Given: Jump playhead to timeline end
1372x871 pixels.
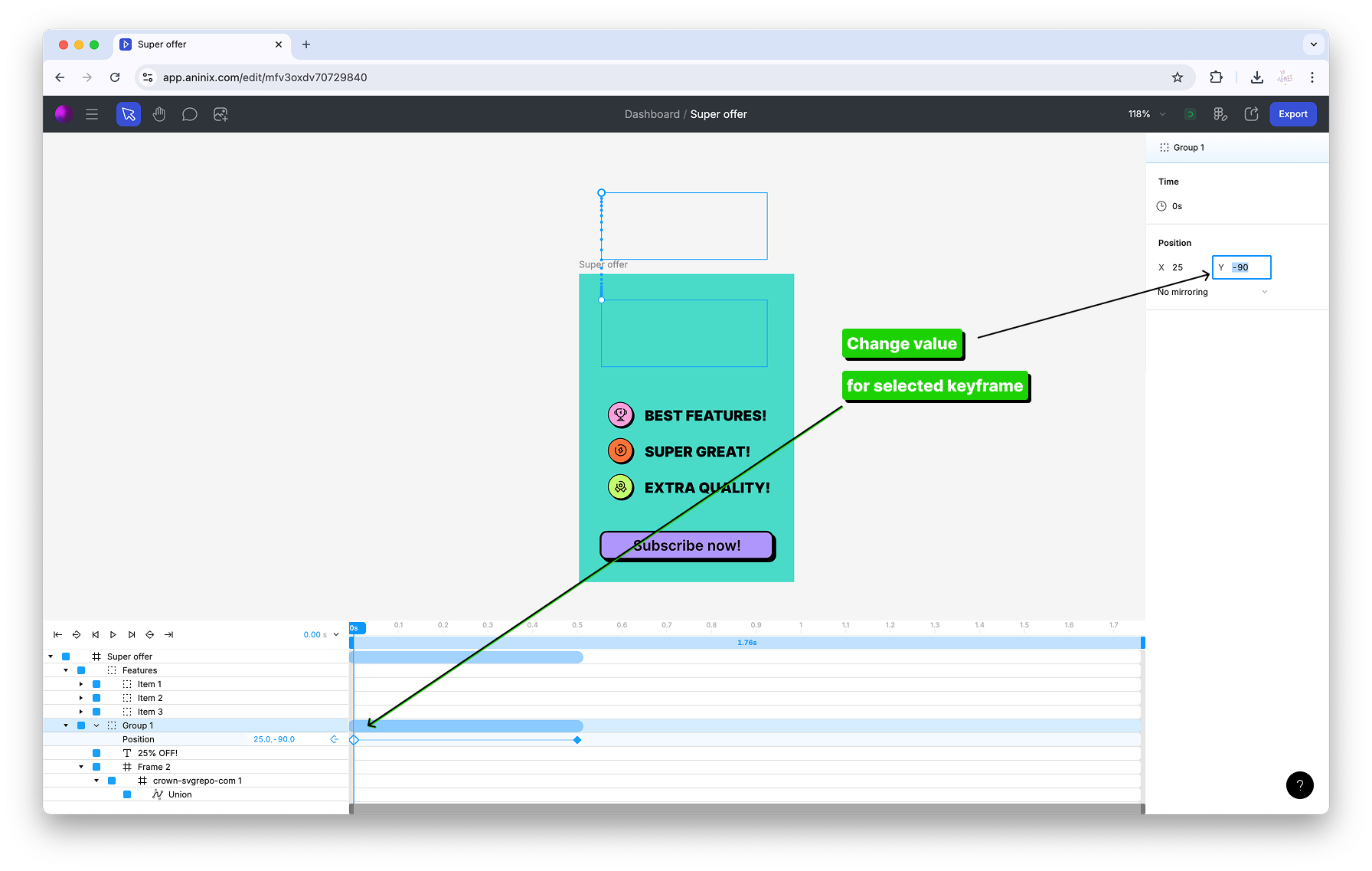Looking at the screenshot, I should tap(169, 634).
